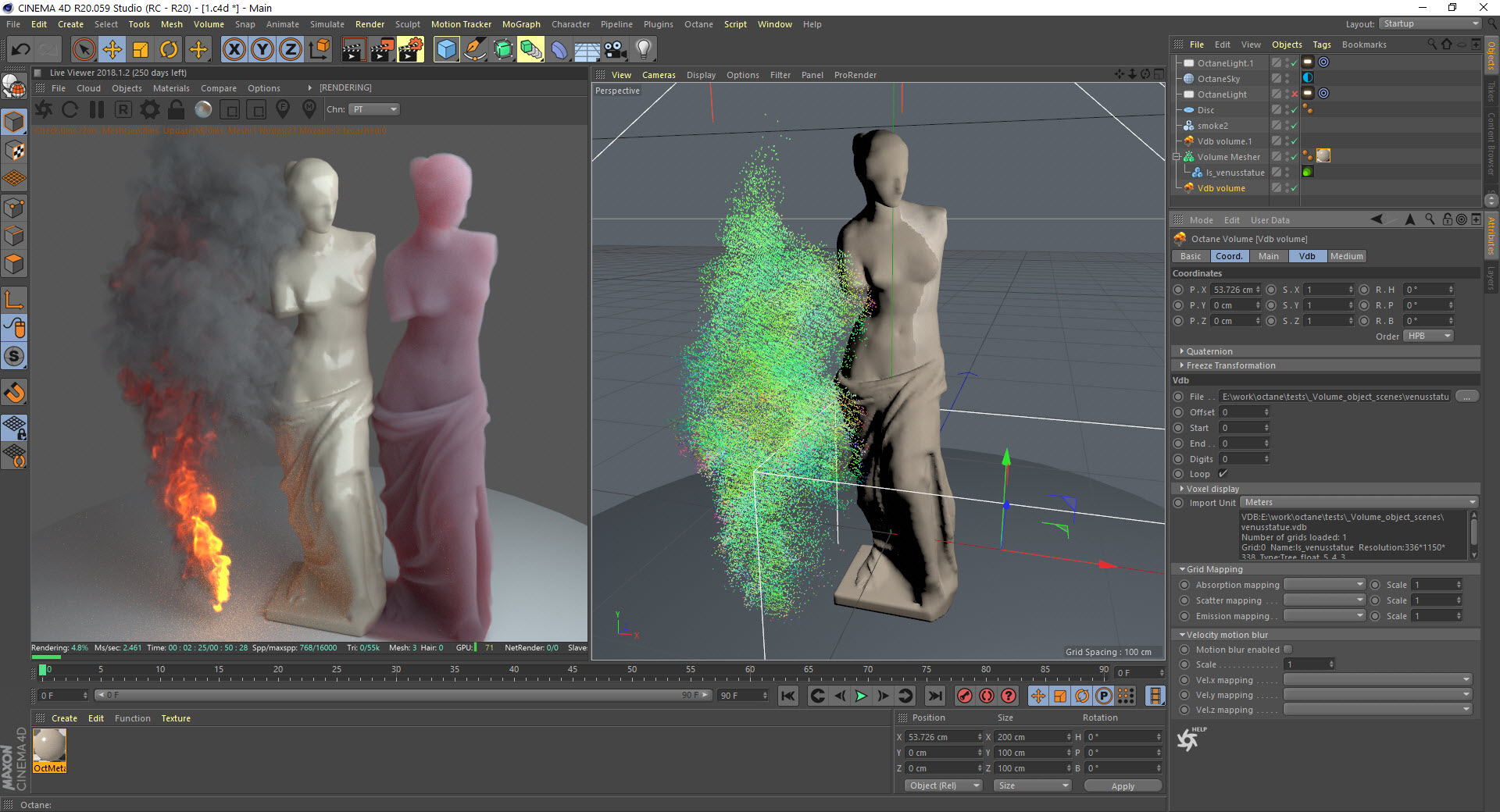Switch to Texture mode in left palette
1500x812 pixels.
point(14,151)
